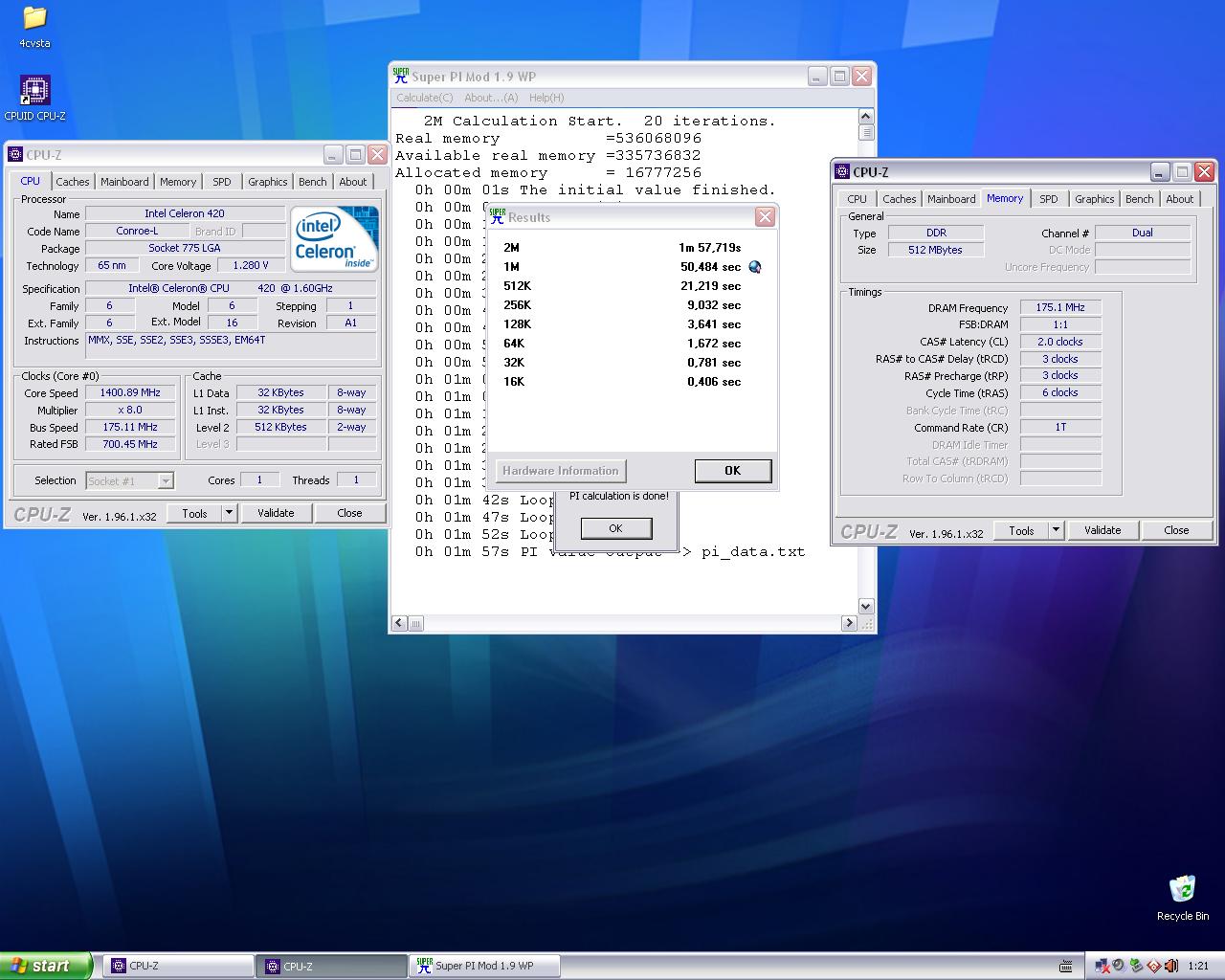
Task: Open the Socket #1 selection dropdown
Action: 129,480
